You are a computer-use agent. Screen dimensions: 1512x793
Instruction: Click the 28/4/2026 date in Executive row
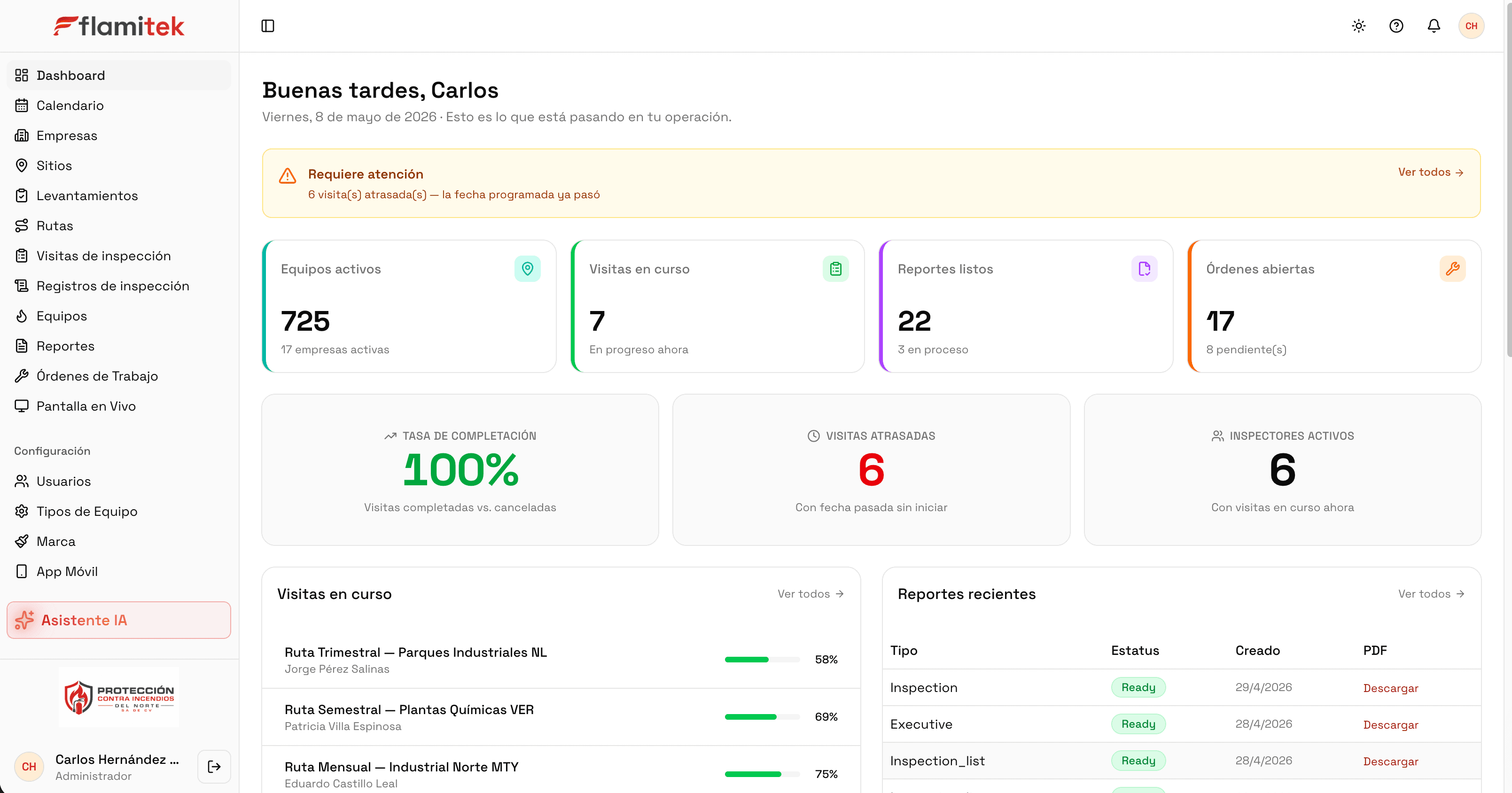click(1264, 724)
